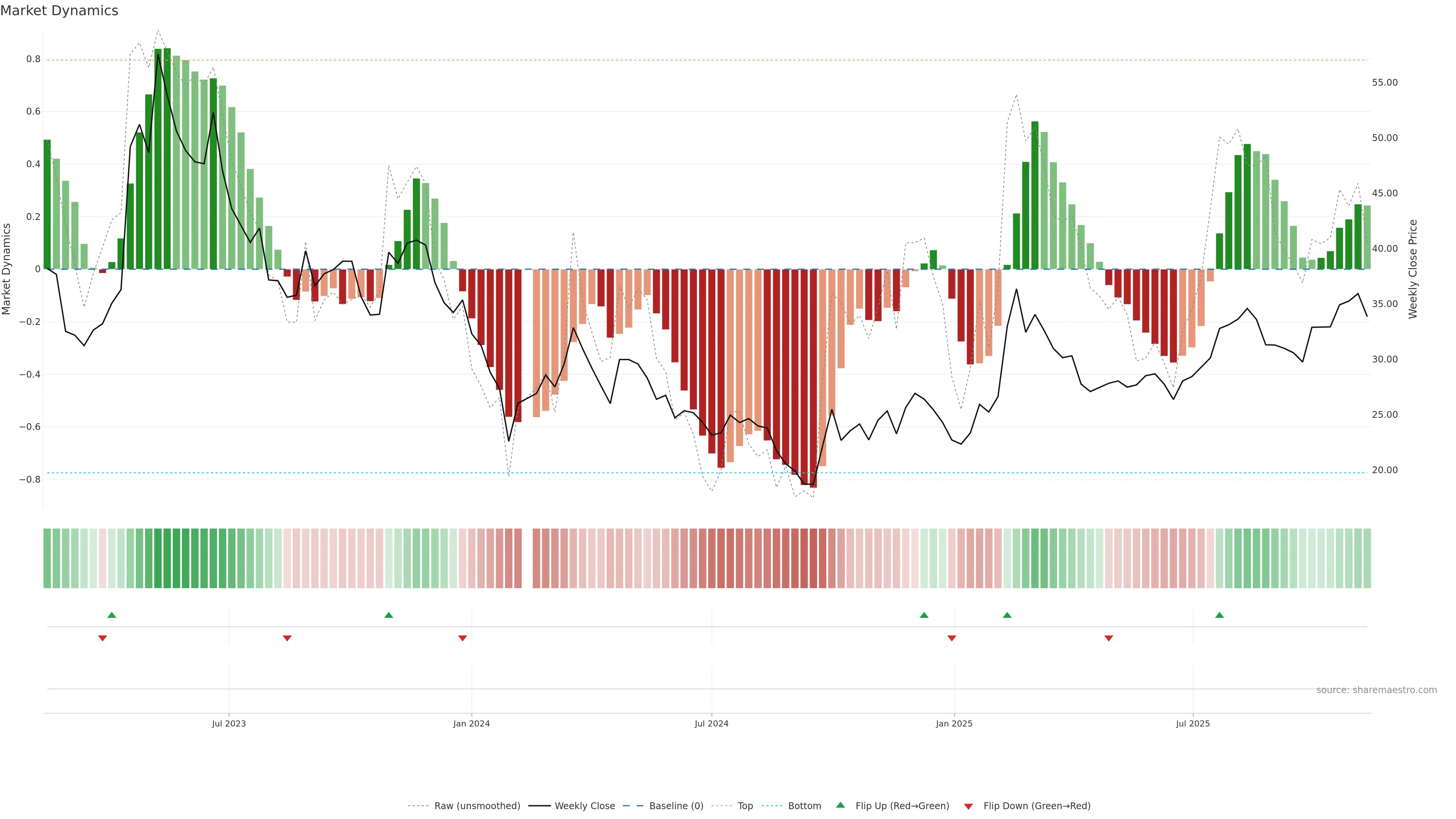Toggle the Baseline (0) legend entry
The height and width of the screenshot is (819, 1456).
coord(676,806)
